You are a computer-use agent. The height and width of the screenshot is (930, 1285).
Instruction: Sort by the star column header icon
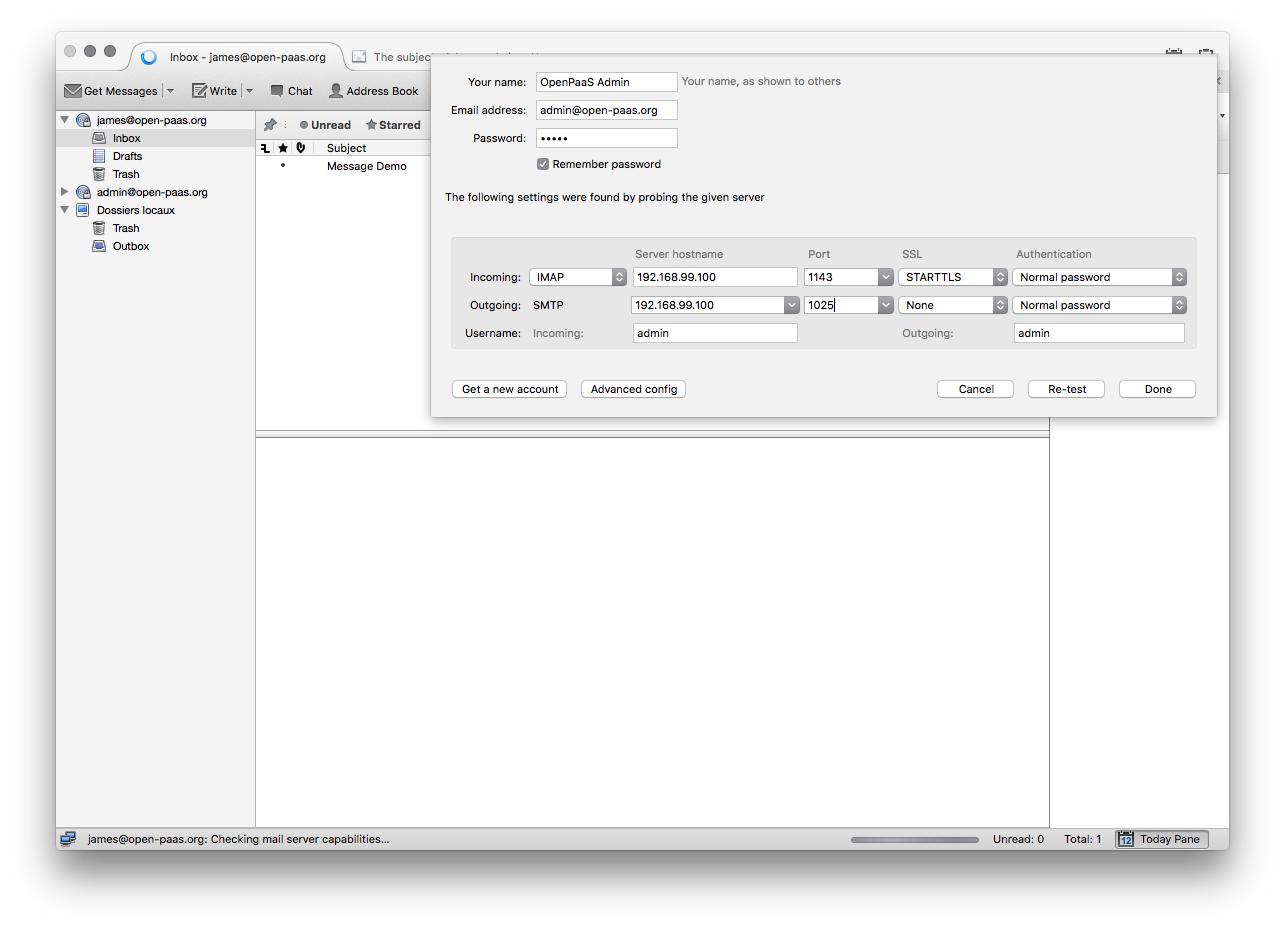pos(283,148)
